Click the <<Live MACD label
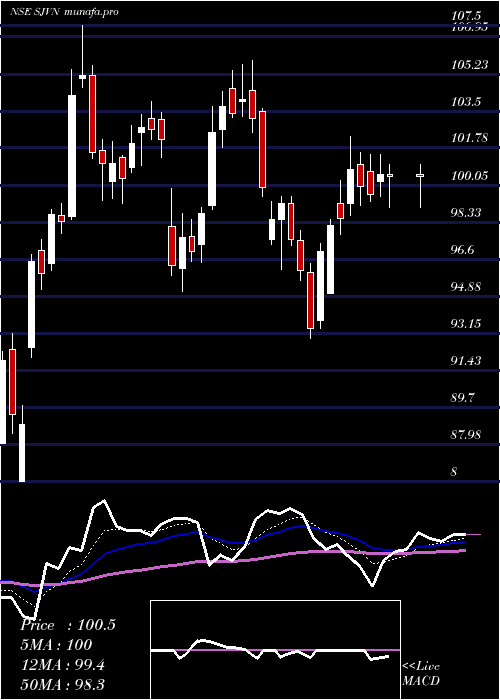Viewport: 500px width, 700px height. 421,674
